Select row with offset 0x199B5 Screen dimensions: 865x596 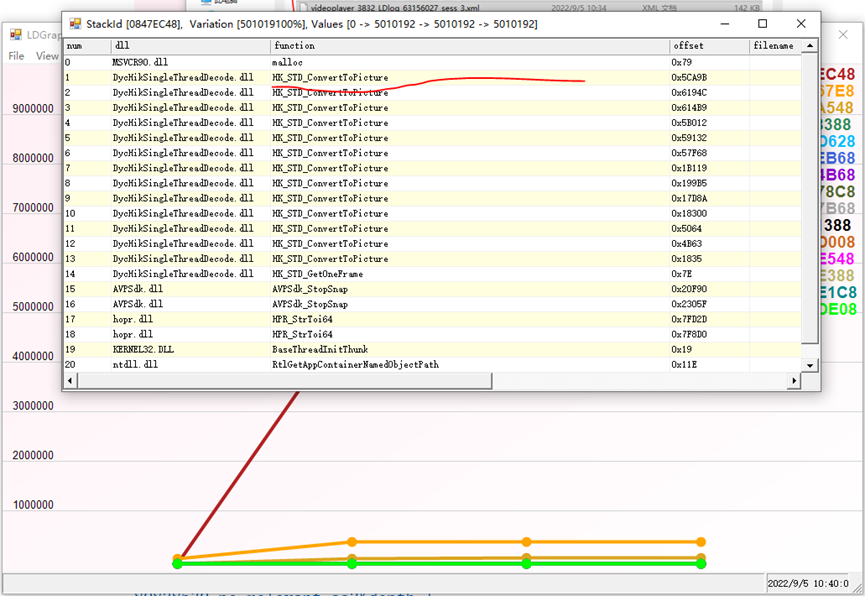[x=432, y=183]
